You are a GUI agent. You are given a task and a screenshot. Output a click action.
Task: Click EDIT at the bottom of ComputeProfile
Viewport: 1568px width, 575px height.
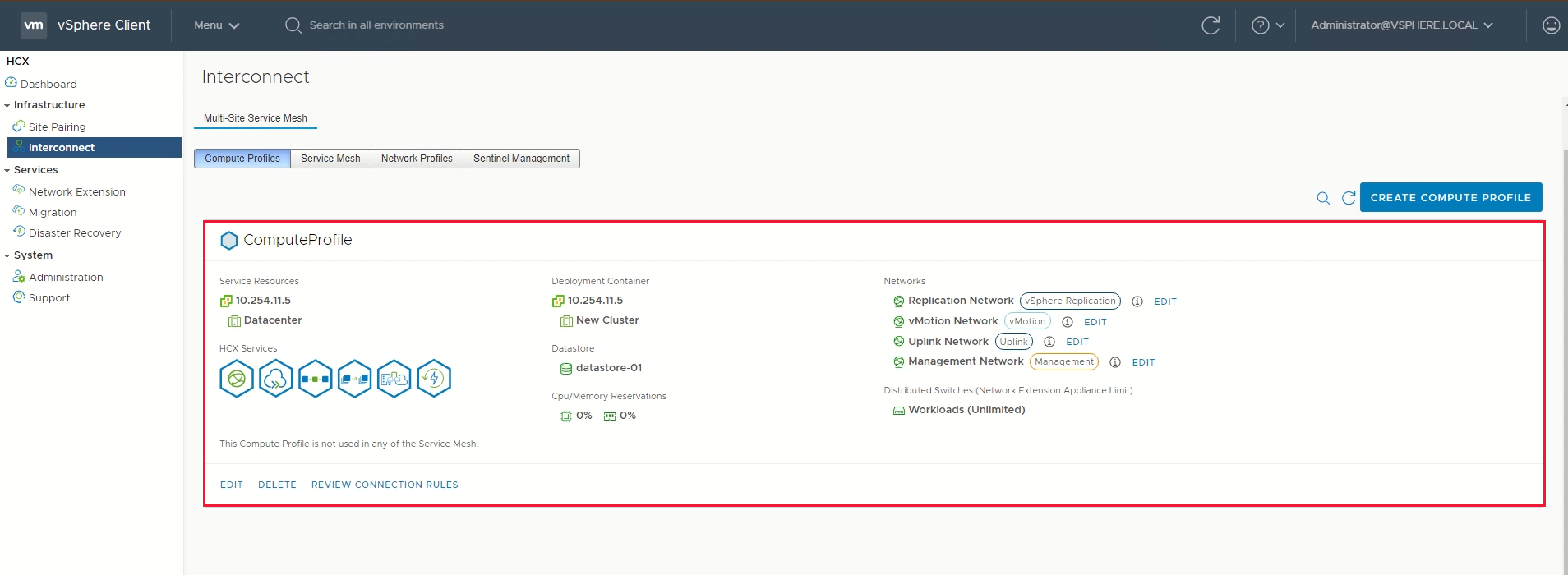232,485
